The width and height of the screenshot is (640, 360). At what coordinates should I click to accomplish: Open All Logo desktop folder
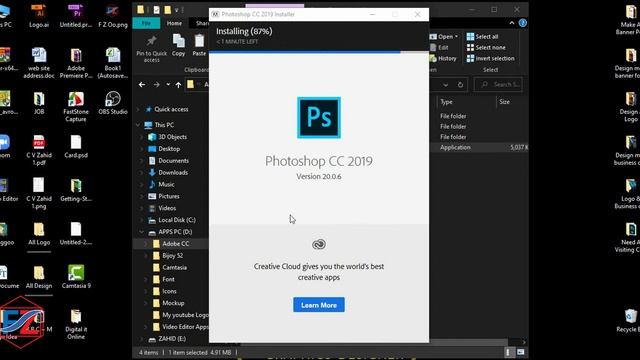(x=39, y=233)
